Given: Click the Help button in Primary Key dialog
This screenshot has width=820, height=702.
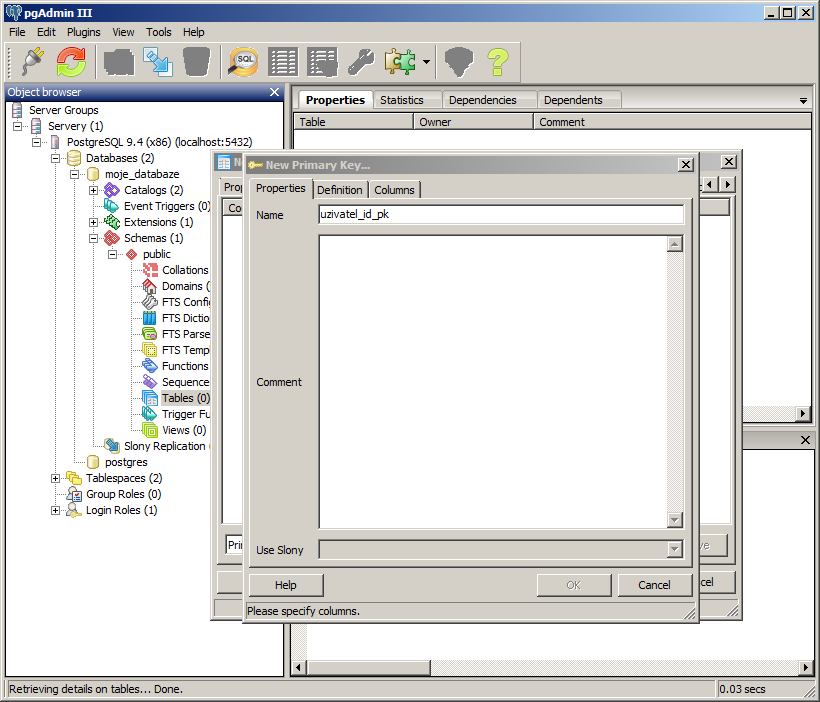Looking at the screenshot, I should (286, 585).
